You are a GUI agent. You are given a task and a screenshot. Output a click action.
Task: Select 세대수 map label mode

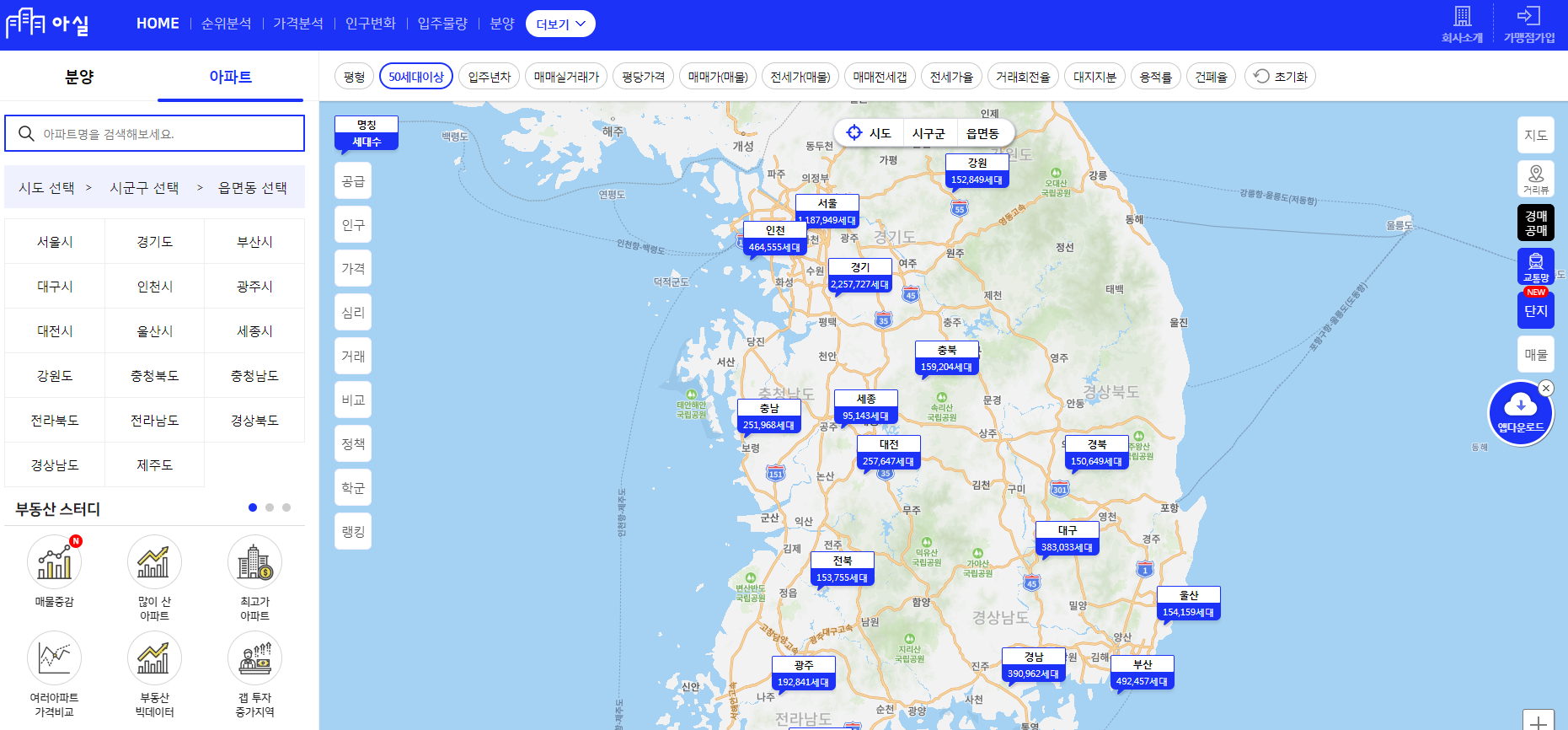click(x=367, y=142)
